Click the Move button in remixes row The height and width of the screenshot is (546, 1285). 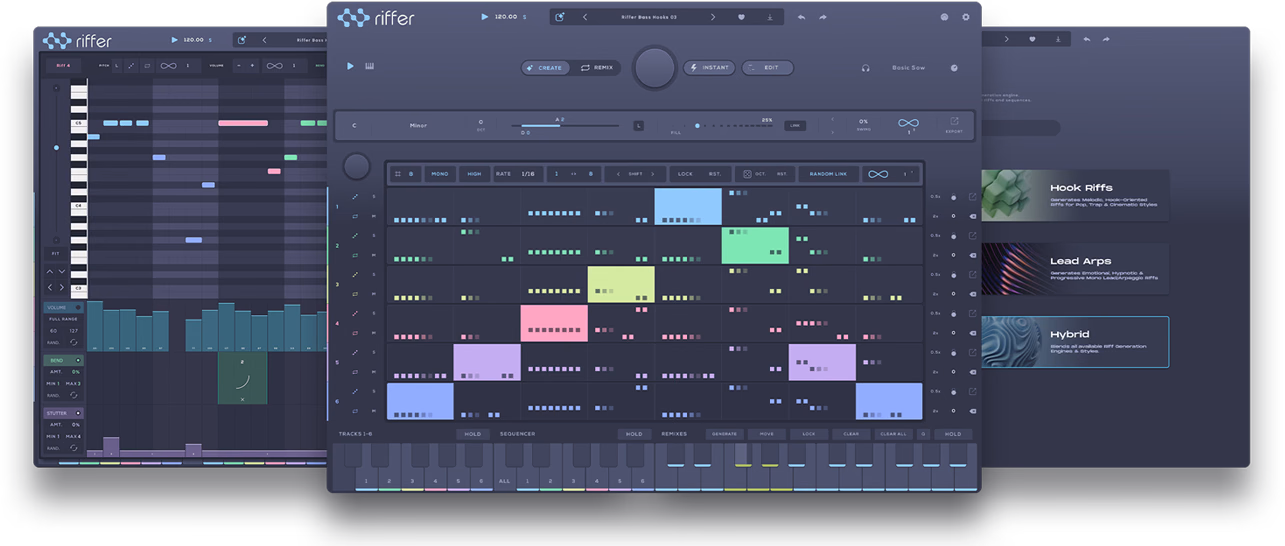coord(766,434)
